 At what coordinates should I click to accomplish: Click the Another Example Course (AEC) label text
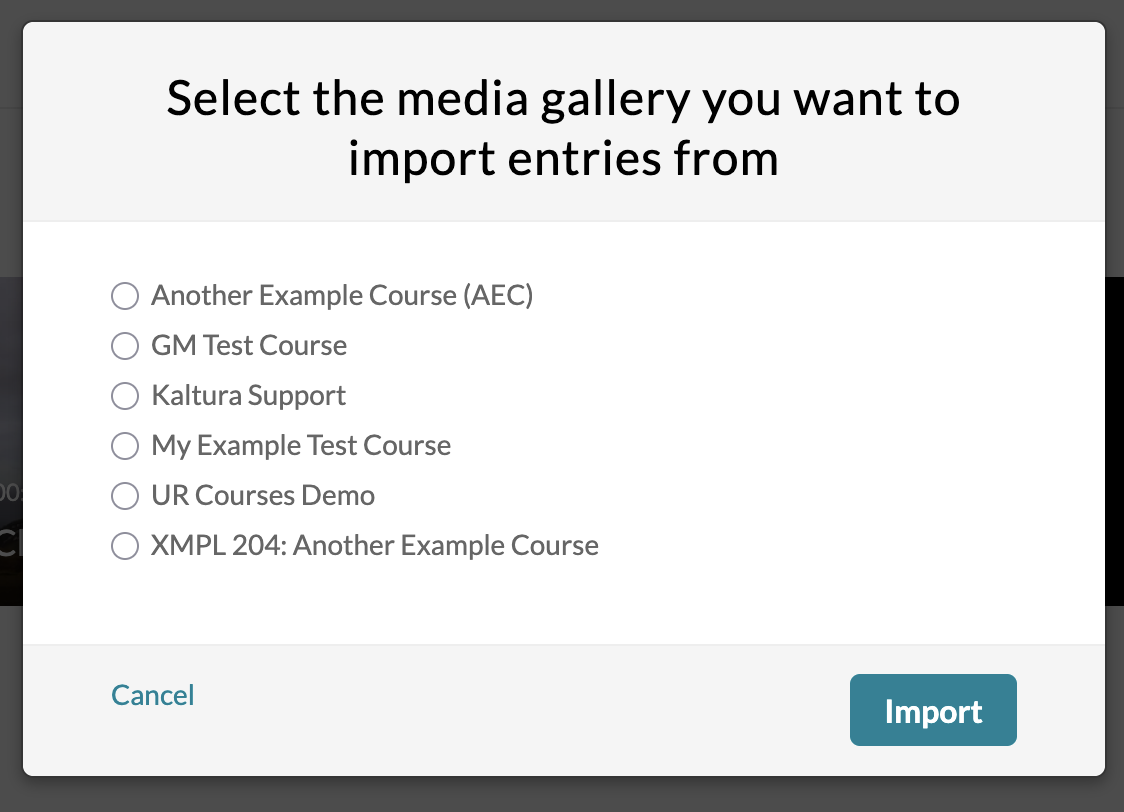pos(342,296)
